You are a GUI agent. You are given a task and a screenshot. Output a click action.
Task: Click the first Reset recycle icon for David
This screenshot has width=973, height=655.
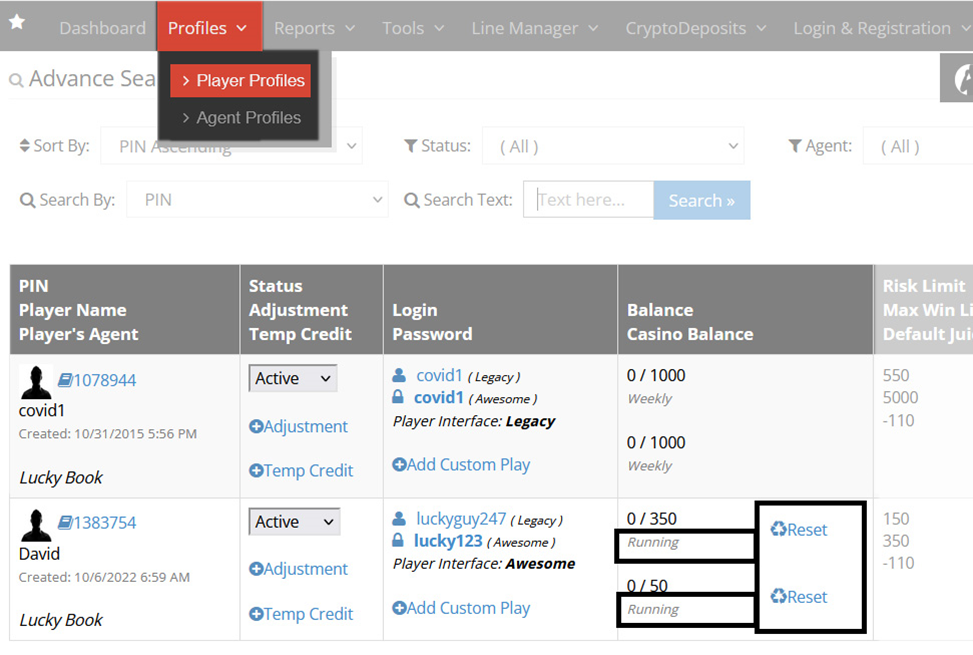tap(778, 530)
